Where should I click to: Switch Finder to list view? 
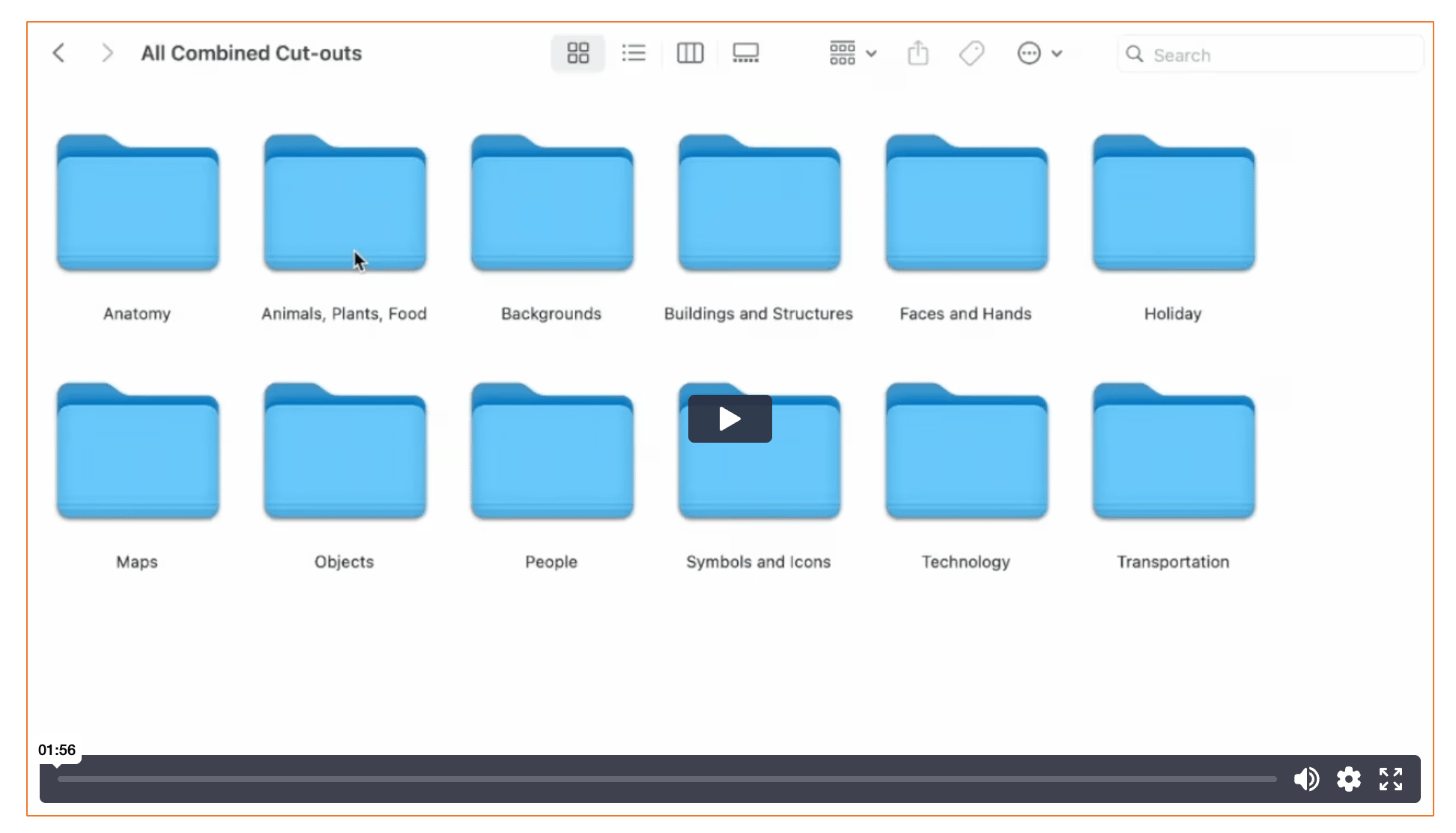[x=634, y=53]
